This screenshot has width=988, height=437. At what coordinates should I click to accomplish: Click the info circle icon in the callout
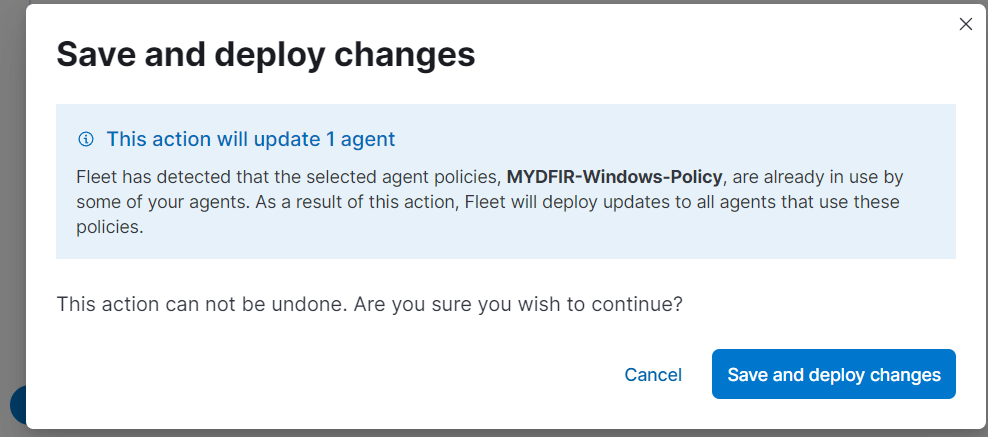[85, 139]
